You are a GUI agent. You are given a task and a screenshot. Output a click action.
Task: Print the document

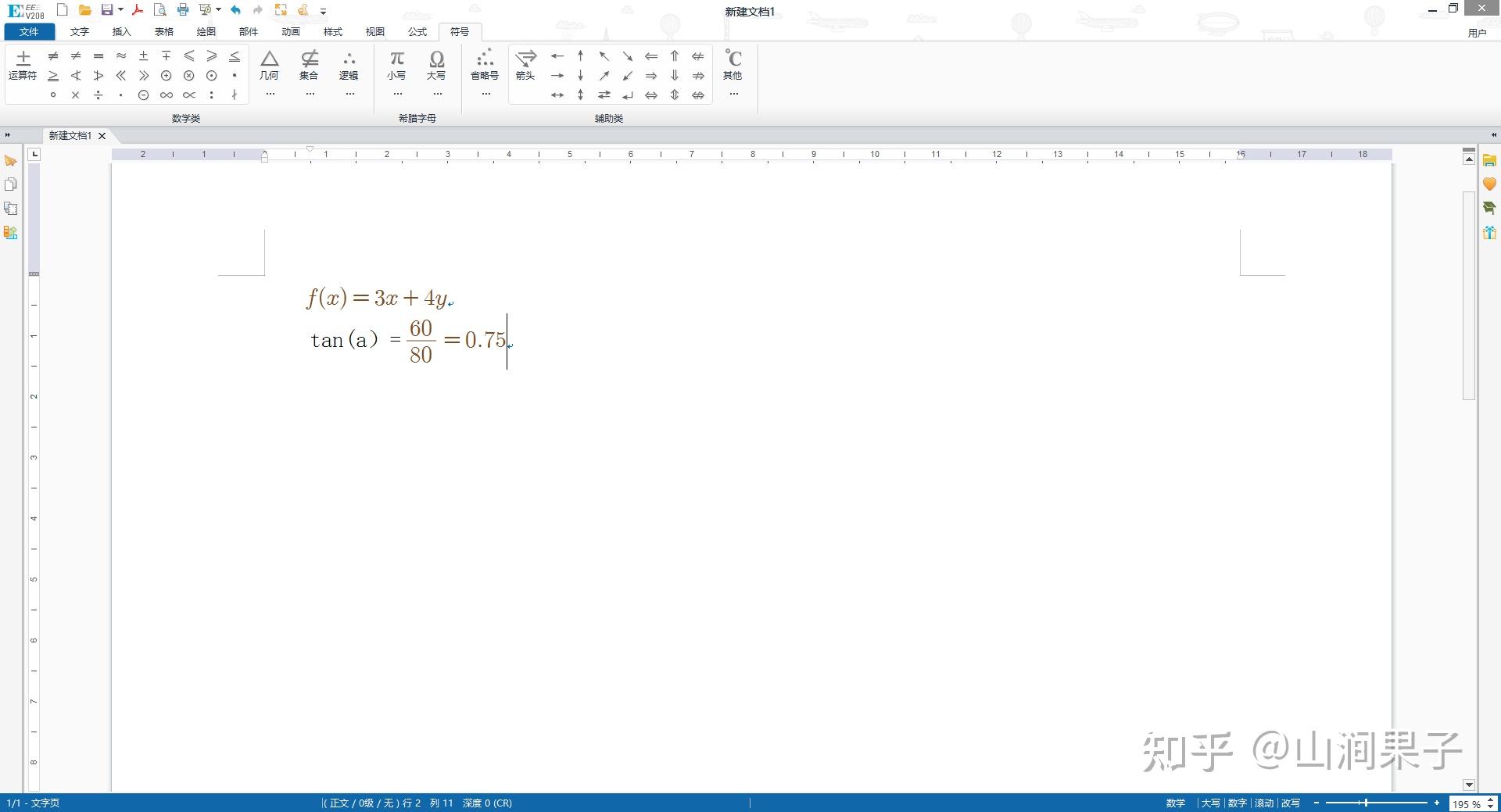(x=183, y=10)
